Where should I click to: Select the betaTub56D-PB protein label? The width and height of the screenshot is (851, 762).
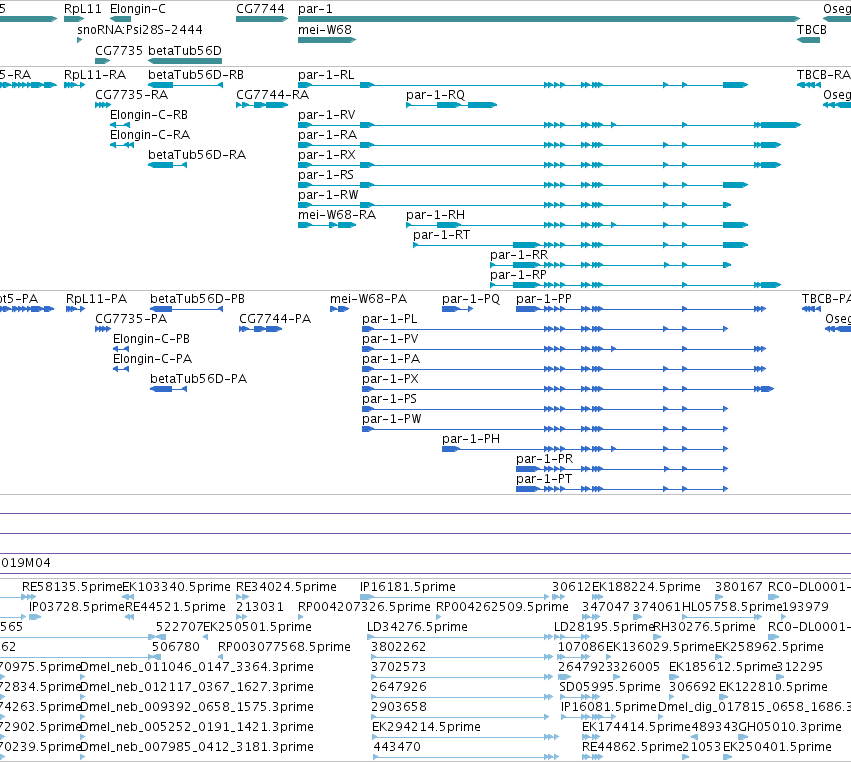click(x=198, y=299)
